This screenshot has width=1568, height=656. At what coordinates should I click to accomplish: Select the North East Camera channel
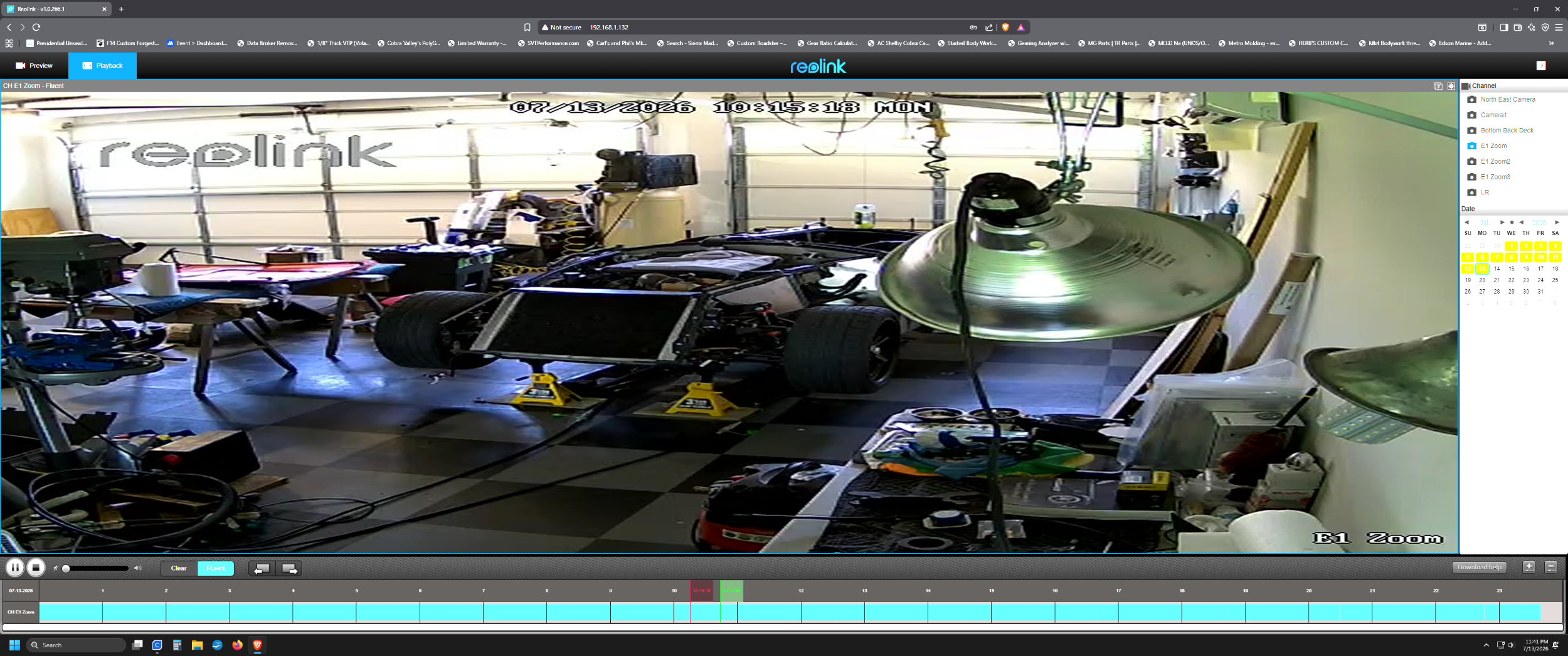point(1508,100)
